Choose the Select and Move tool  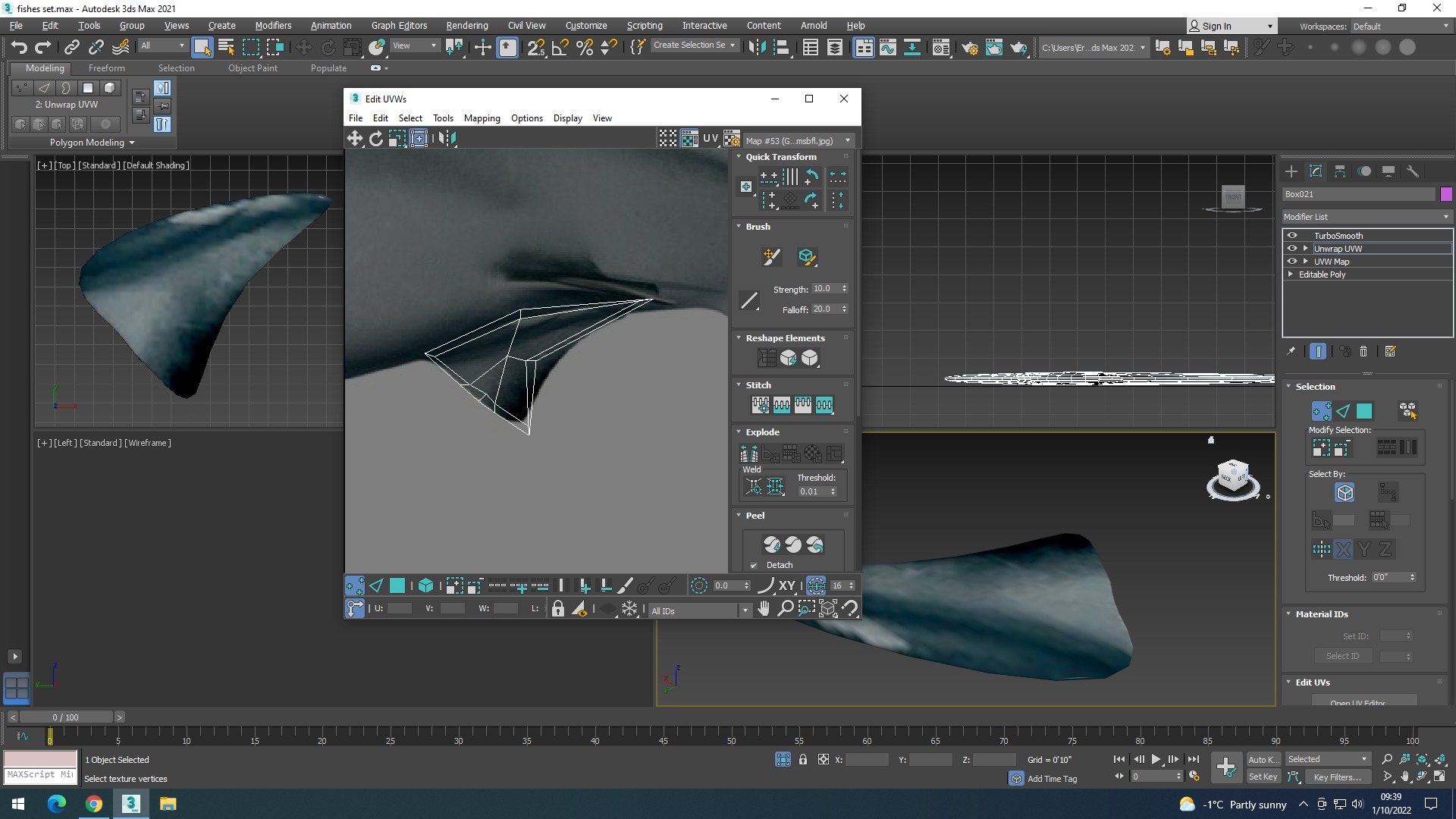tap(303, 48)
